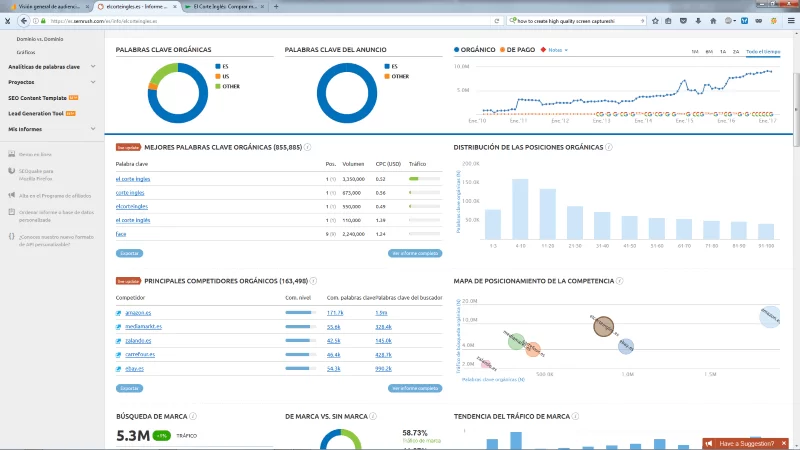The image size is (800, 450).
Task: View full report for organic competitors
Action: (x=415, y=388)
